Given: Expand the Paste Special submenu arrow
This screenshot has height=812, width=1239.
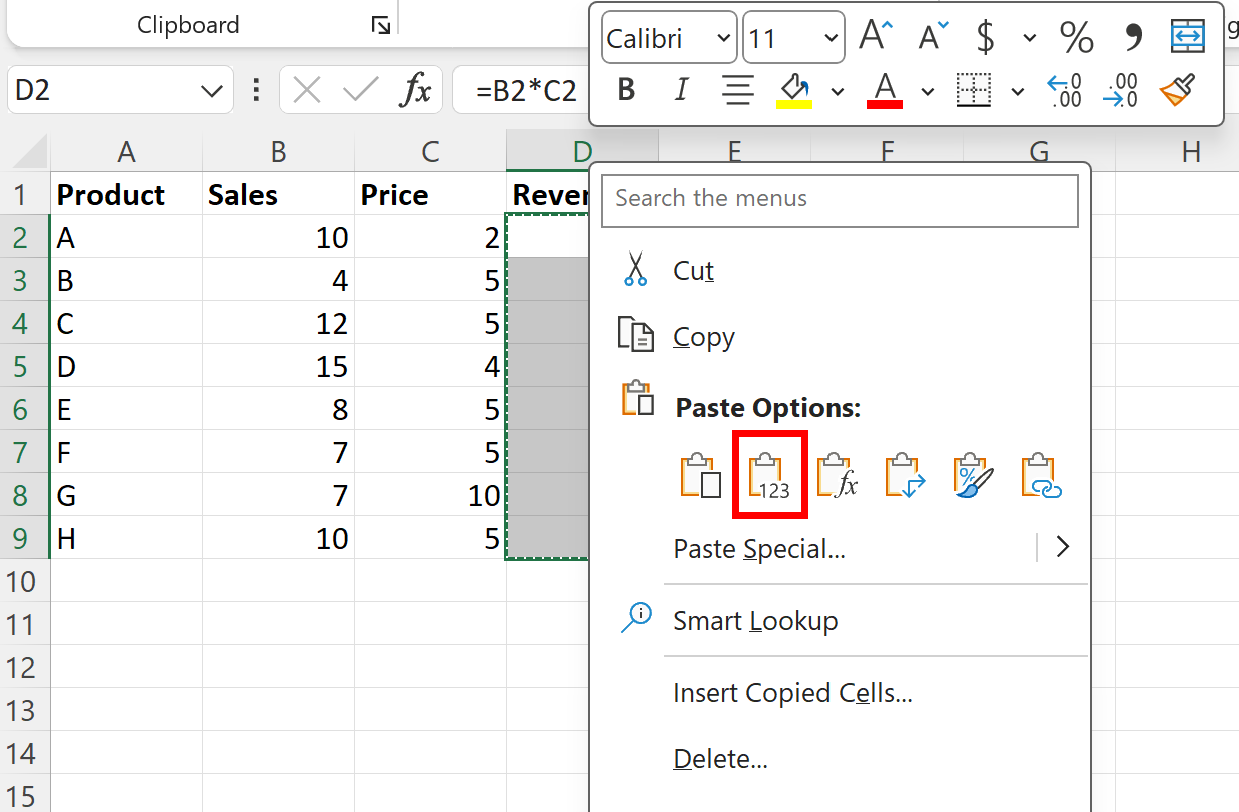Looking at the screenshot, I should click(x=1063, y=547).
